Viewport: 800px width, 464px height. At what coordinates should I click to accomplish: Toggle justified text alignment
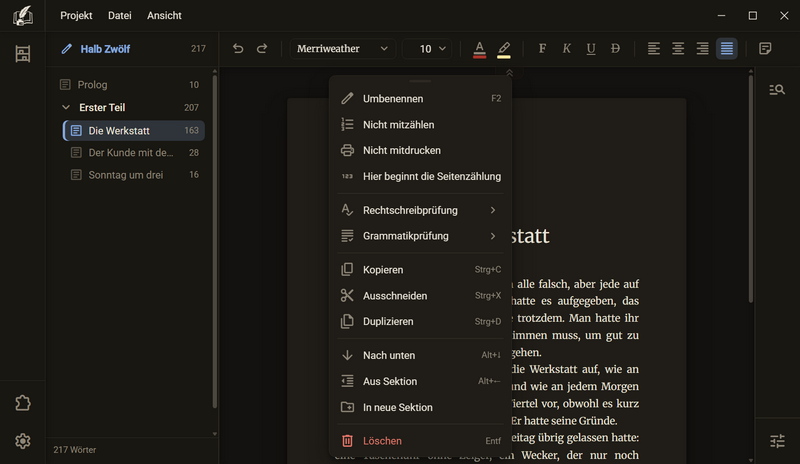point(727,48)
